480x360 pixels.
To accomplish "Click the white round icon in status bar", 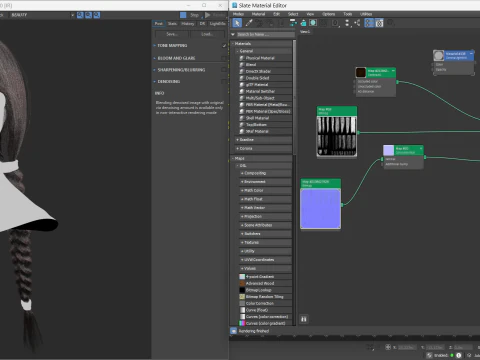I will 459,355.
